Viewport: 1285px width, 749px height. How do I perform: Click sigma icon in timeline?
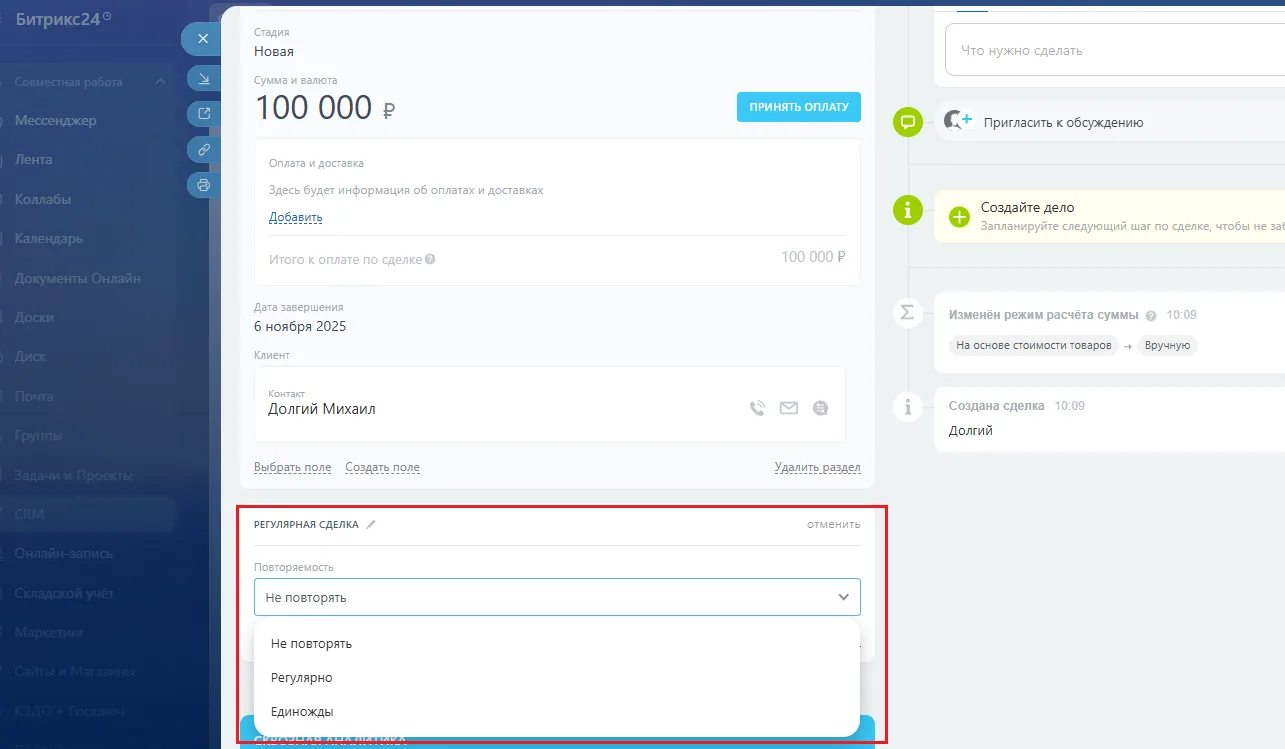pos(908,313)
